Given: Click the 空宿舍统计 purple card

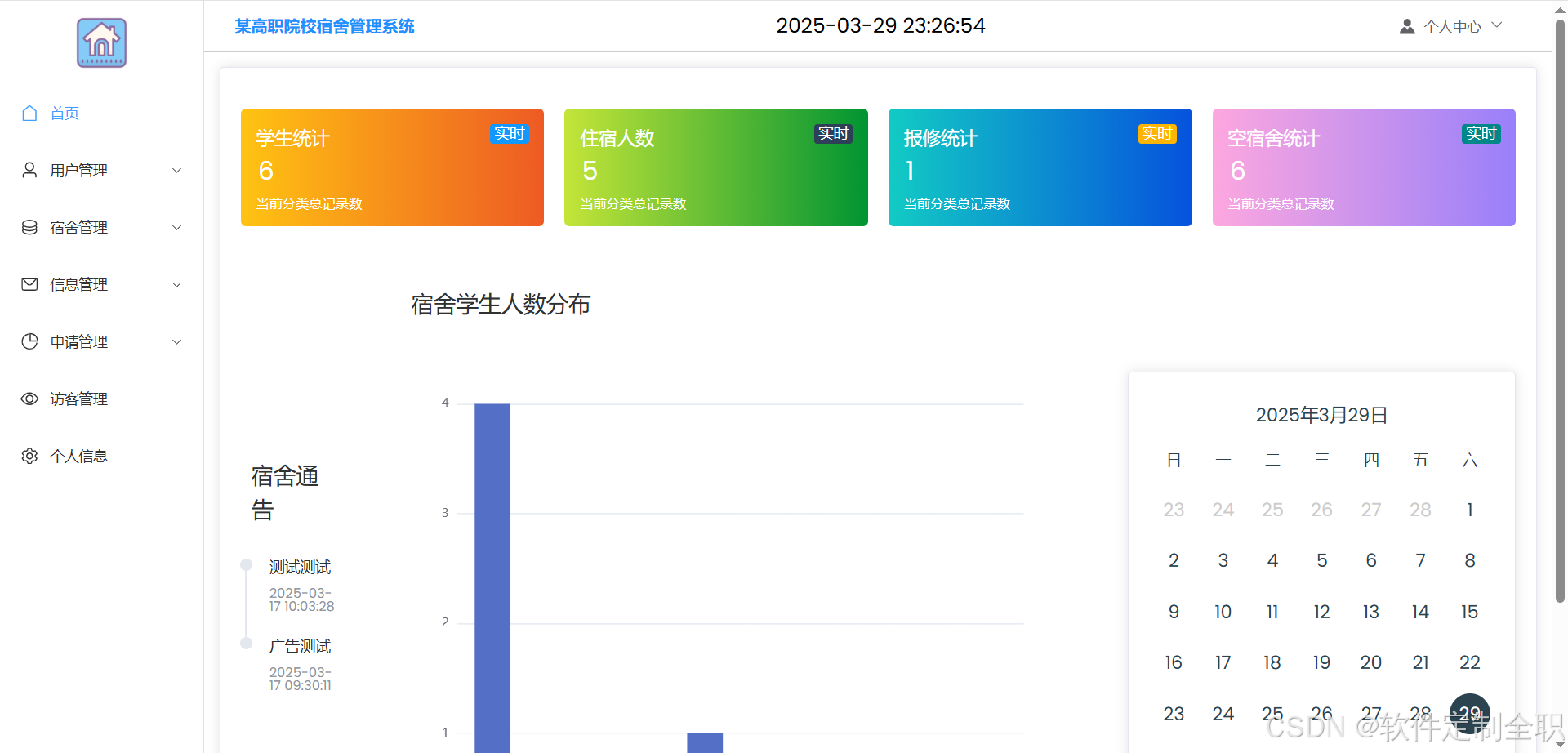Looking at the screenshot, I should [x=1364, y=167].
